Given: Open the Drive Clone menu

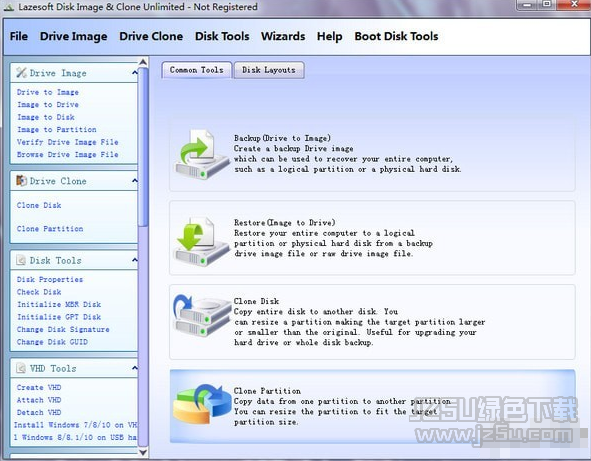Looking at the screenshot, I should [x=151, y=36].
